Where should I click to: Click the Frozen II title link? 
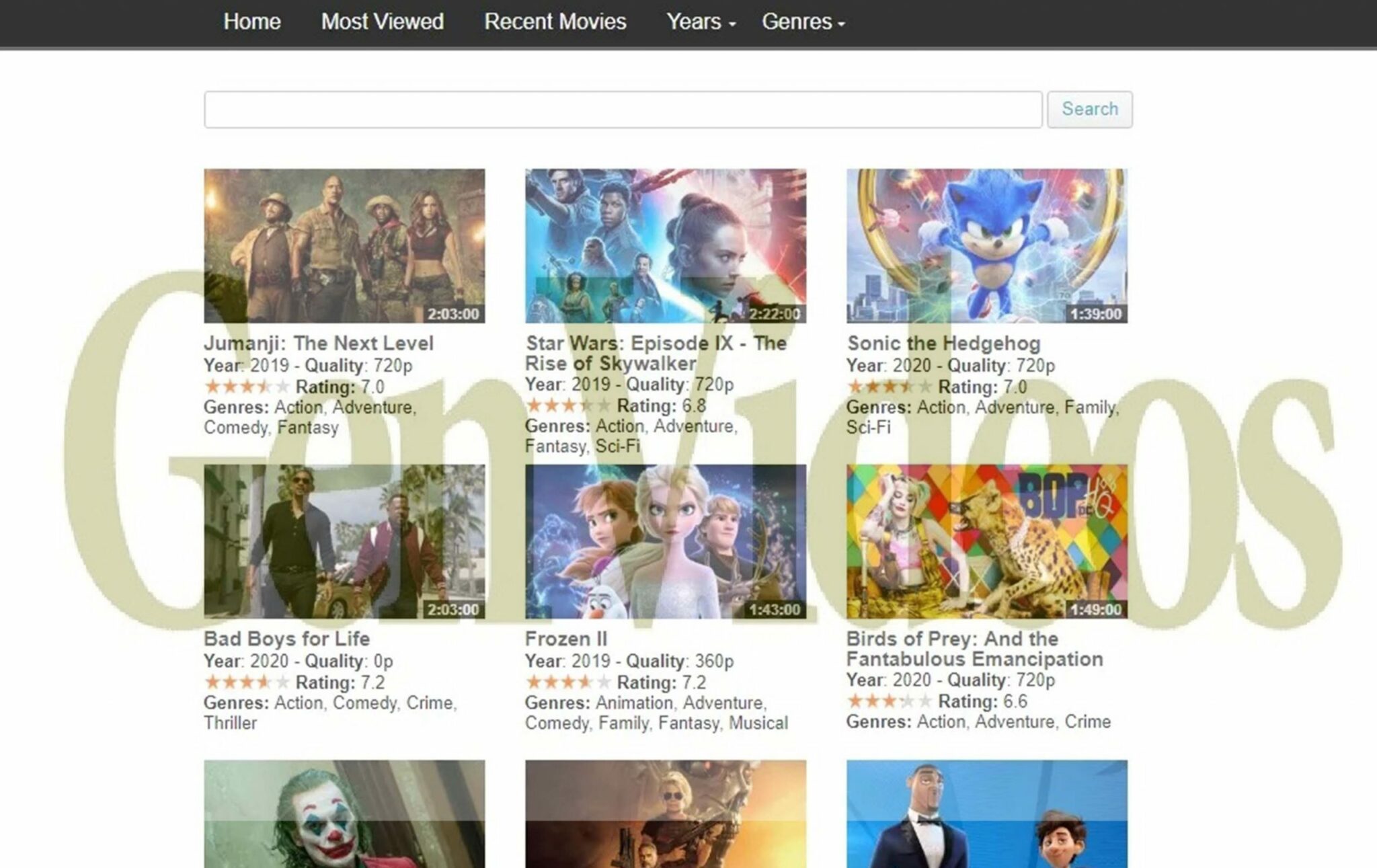566,639
